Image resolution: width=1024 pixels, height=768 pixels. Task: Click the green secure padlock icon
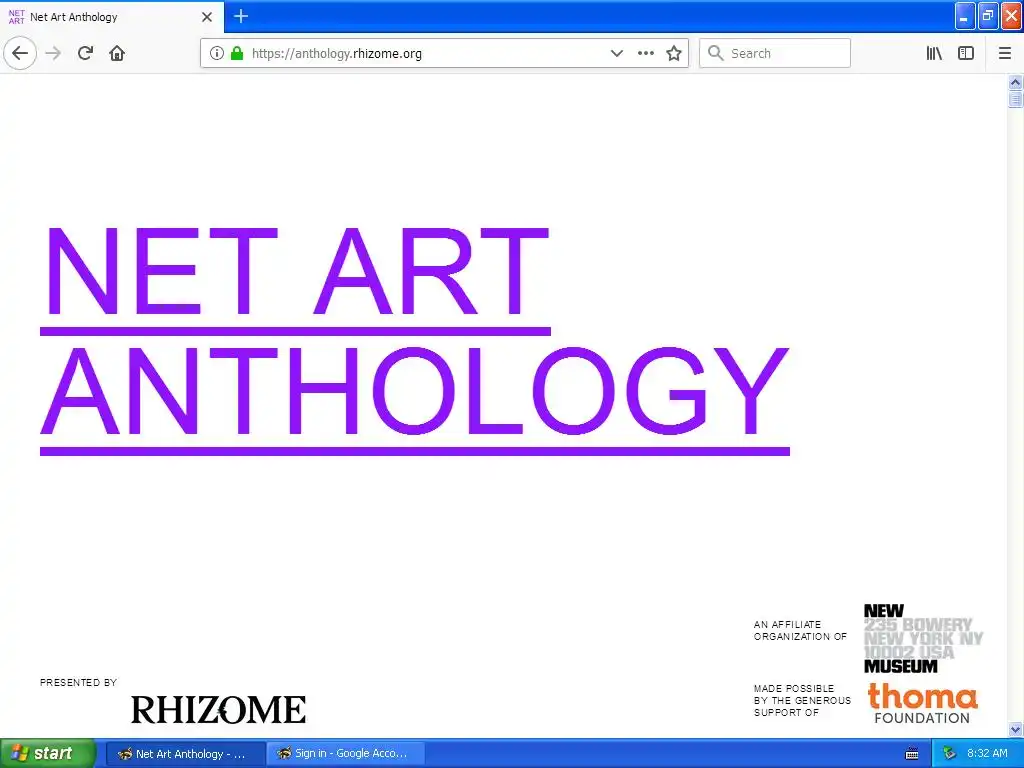[237, 53]
